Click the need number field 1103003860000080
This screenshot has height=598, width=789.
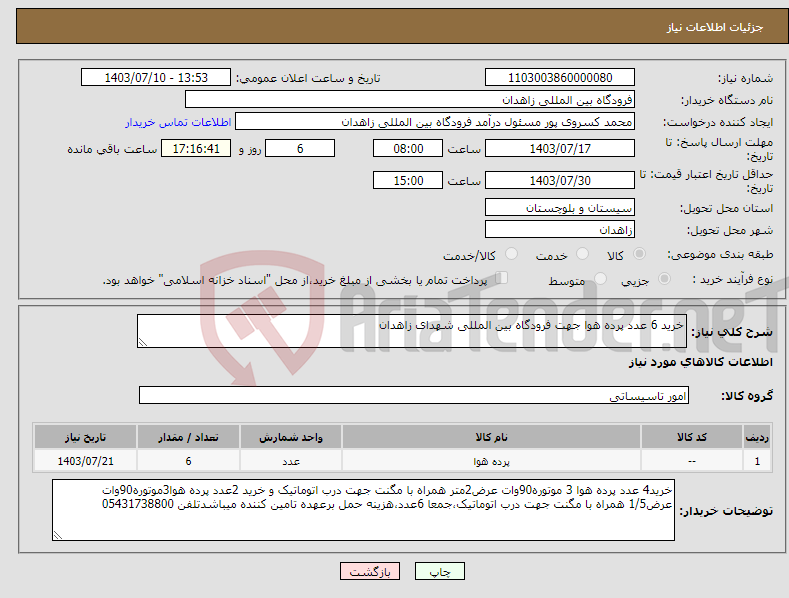[x=560, y=78]
